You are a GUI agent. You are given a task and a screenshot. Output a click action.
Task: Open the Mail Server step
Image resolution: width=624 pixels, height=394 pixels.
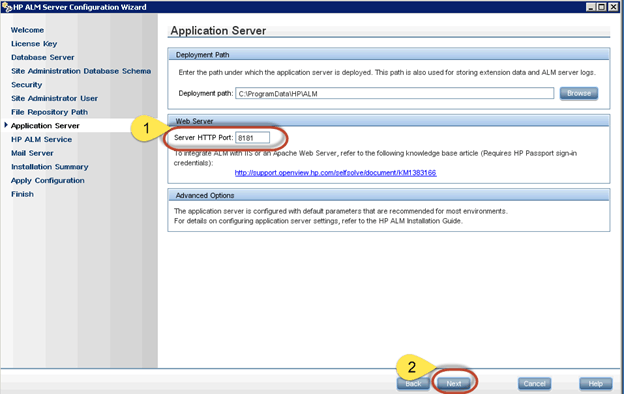(x=32, y=153)
